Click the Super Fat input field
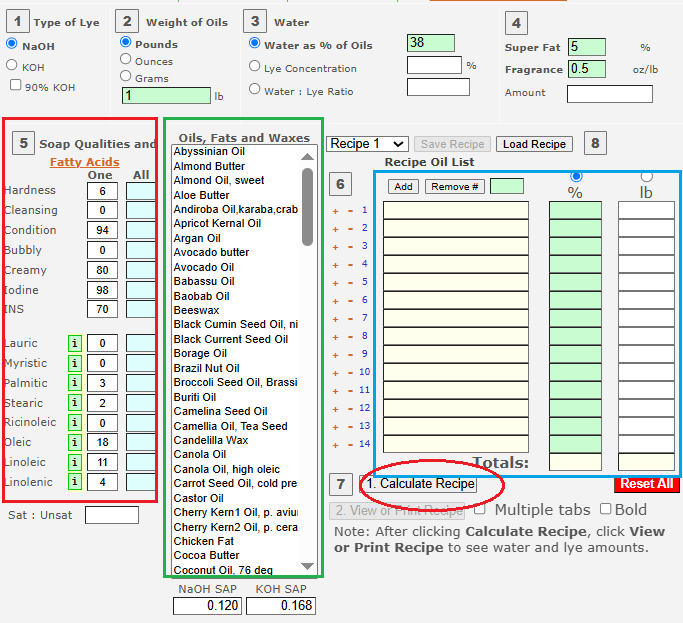Image resolution: width=683 pixels, height=623 pixels. tap(587, 47)
